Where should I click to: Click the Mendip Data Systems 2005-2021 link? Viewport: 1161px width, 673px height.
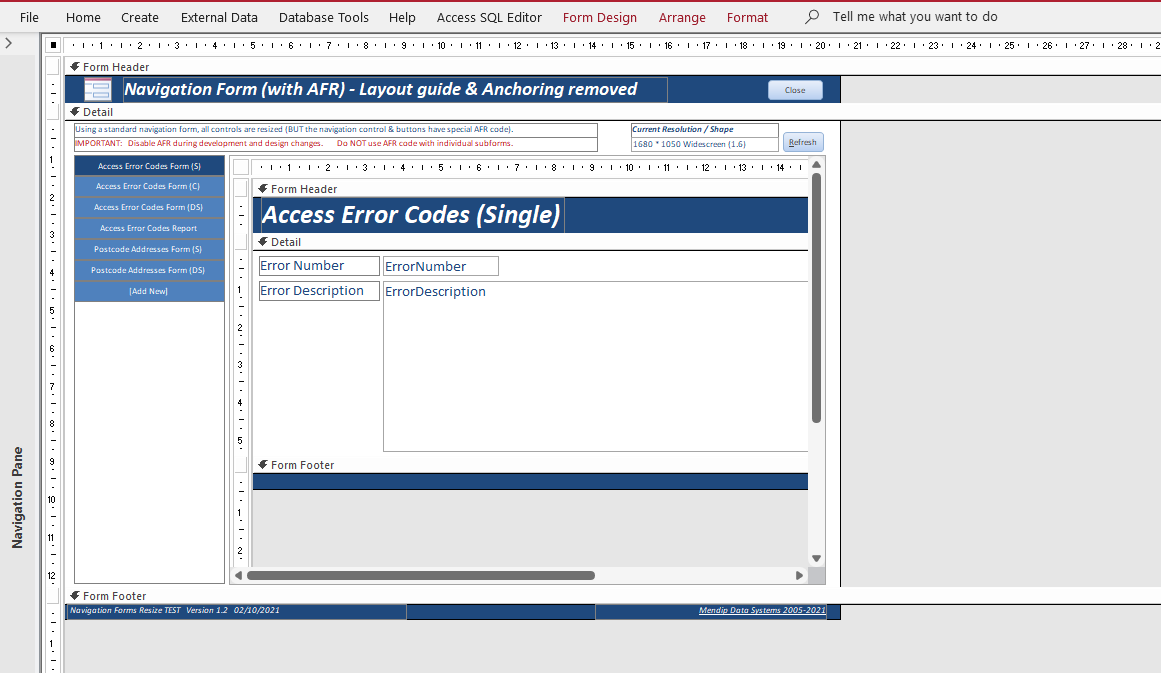point(762,611)
